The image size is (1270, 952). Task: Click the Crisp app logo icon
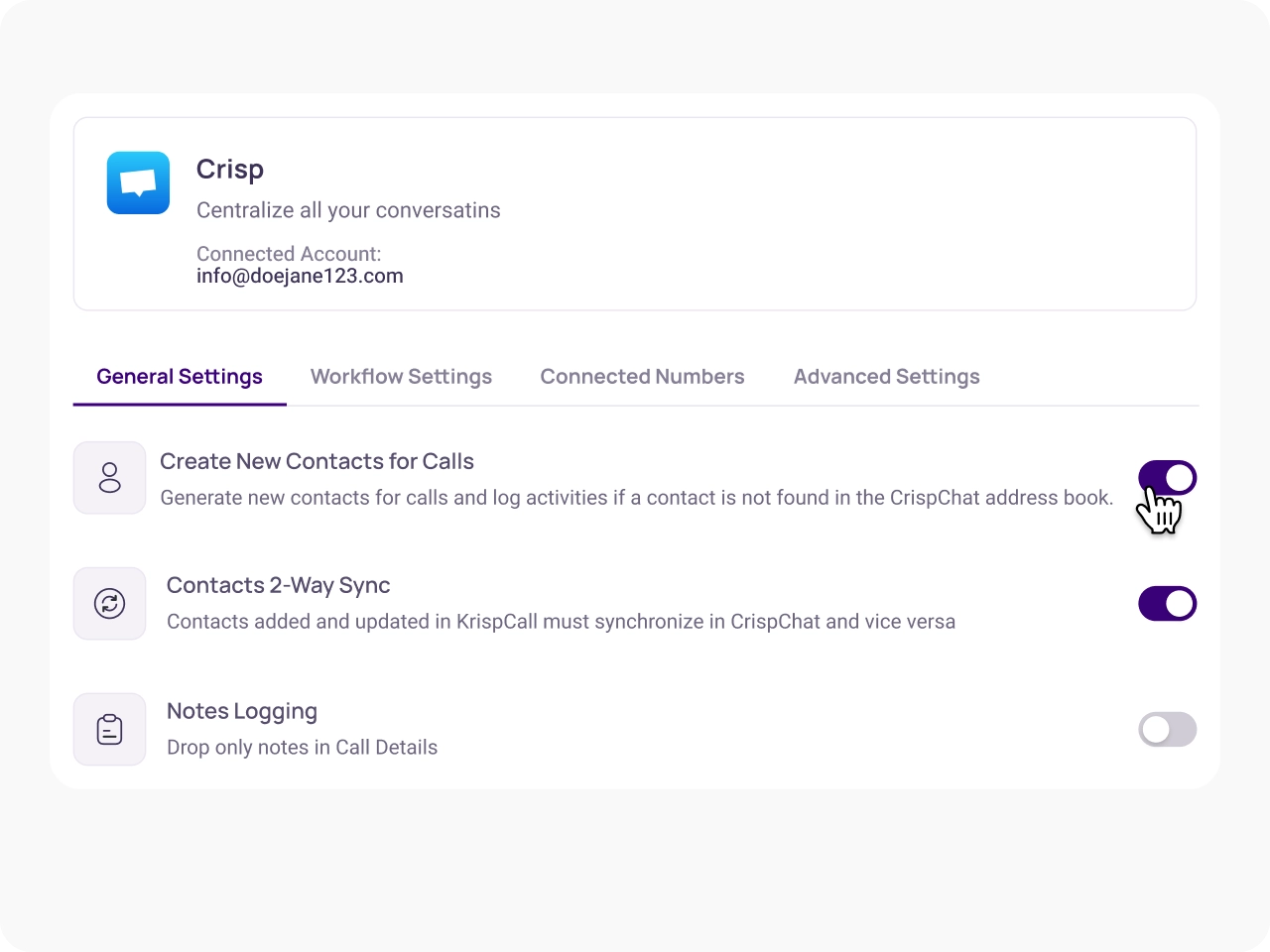point(138,182)
